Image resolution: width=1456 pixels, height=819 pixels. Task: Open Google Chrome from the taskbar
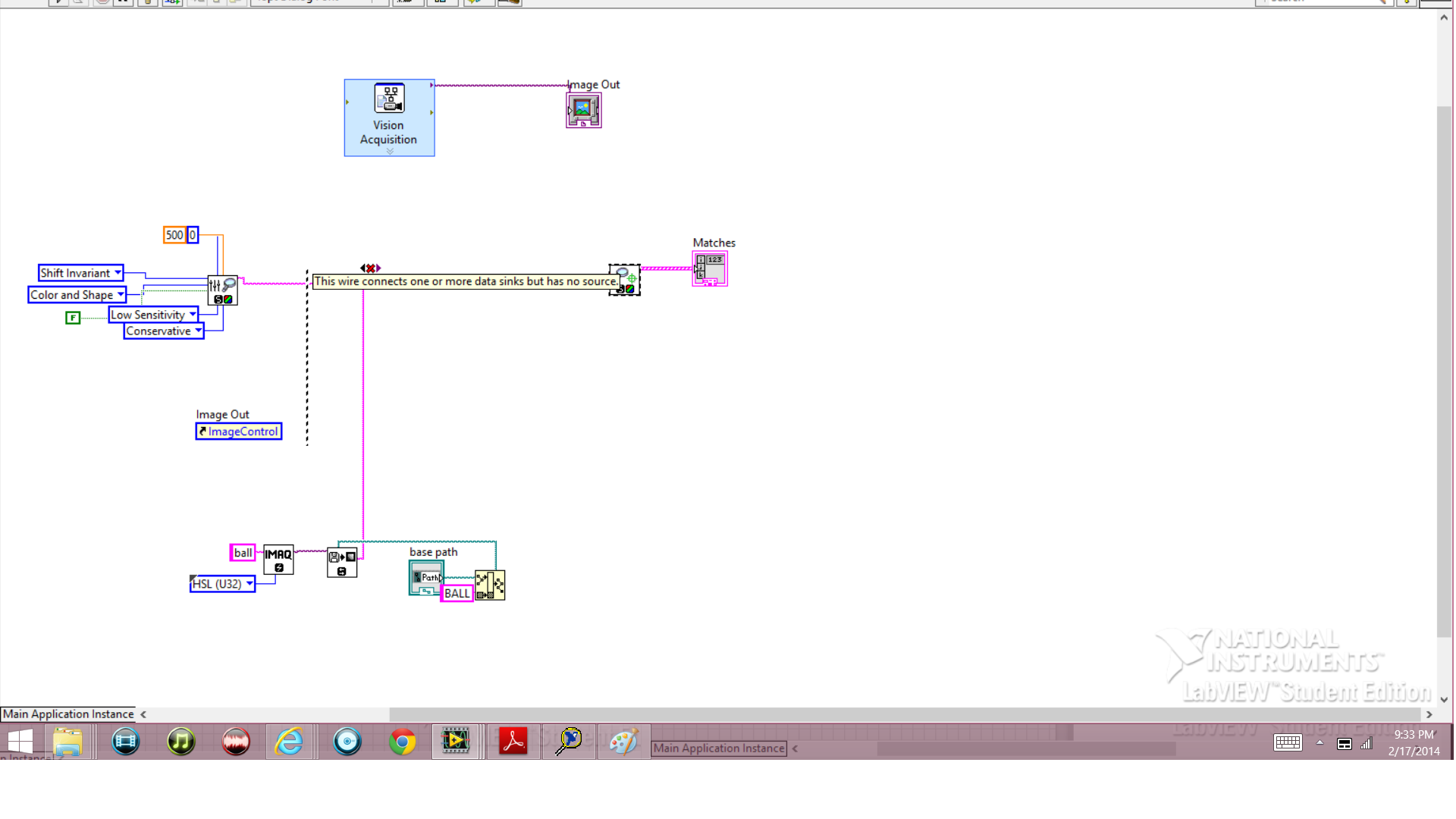click(402, 742)
